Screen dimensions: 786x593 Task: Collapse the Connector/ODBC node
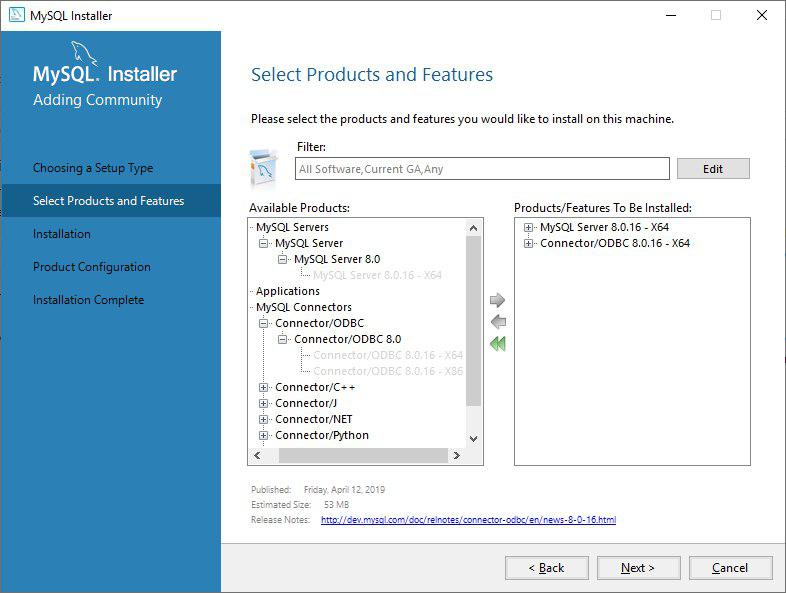[x=263, y=323]
